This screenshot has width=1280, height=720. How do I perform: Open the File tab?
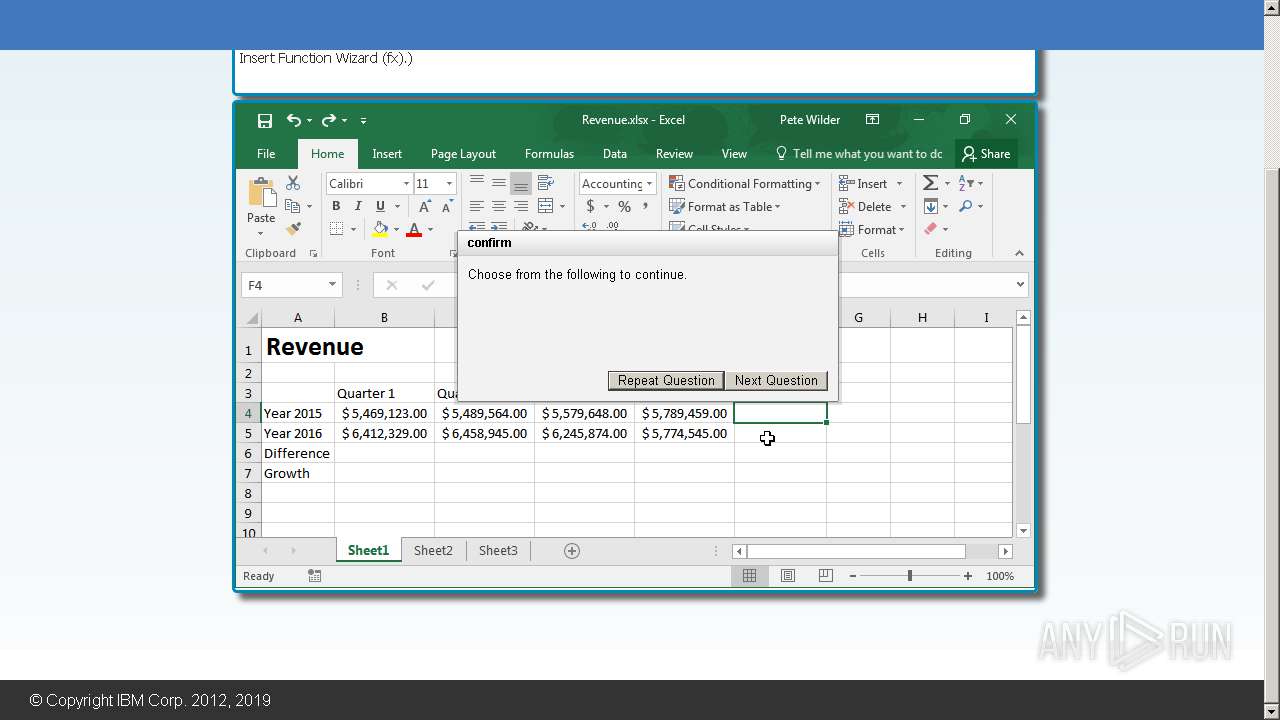pos(266,154)
